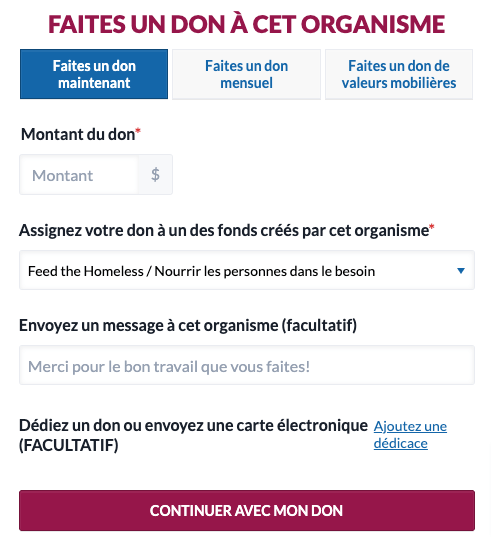The height and width of the screenshot is (551, 491).
Task: Follow the 'Ajoutez une dédicace' link
Action: pos(410,435)
